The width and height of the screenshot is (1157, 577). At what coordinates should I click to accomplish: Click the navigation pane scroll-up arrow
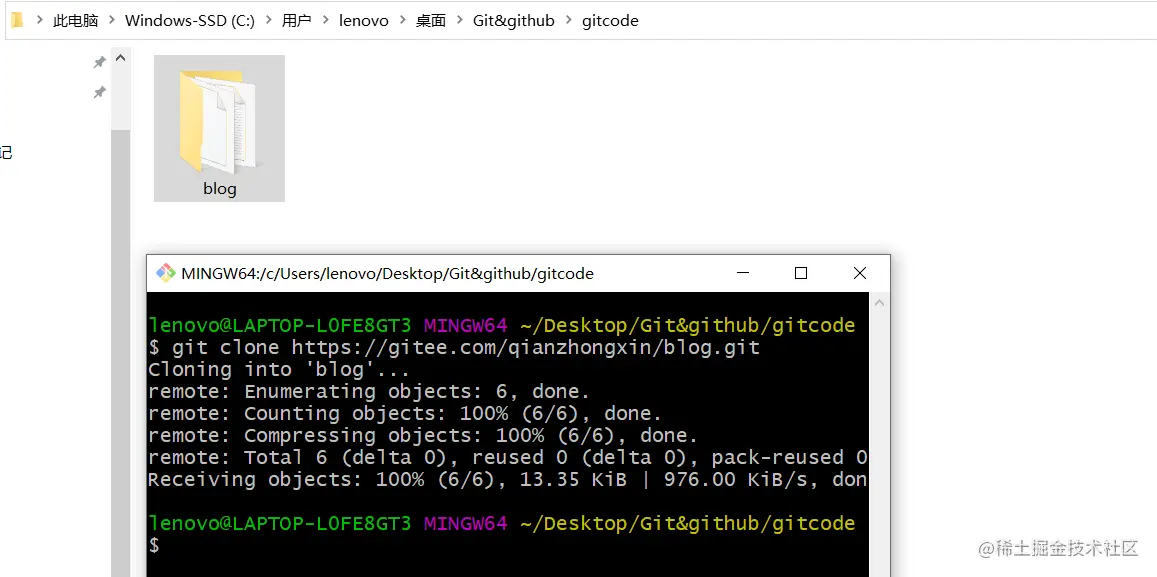pos(121,58)
